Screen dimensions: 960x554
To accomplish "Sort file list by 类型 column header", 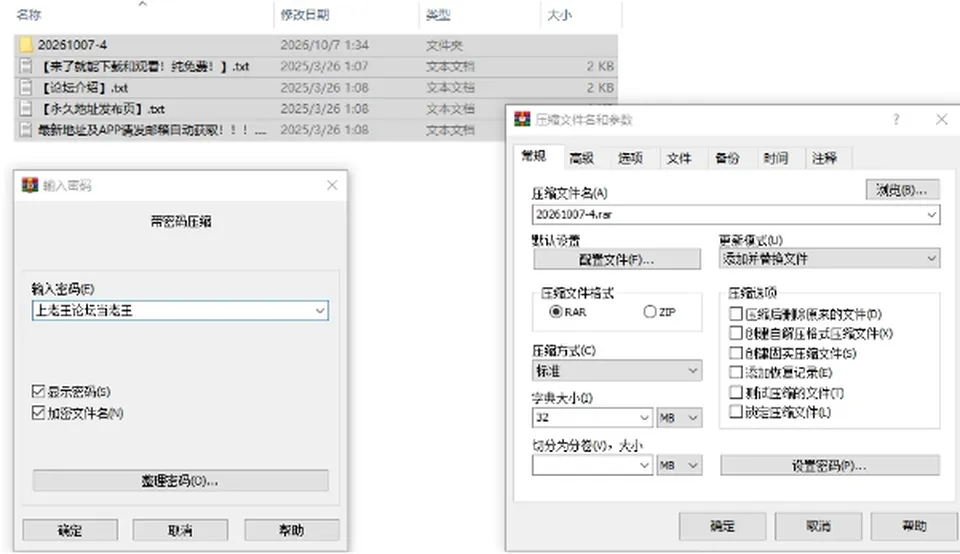I will [438, 15].
